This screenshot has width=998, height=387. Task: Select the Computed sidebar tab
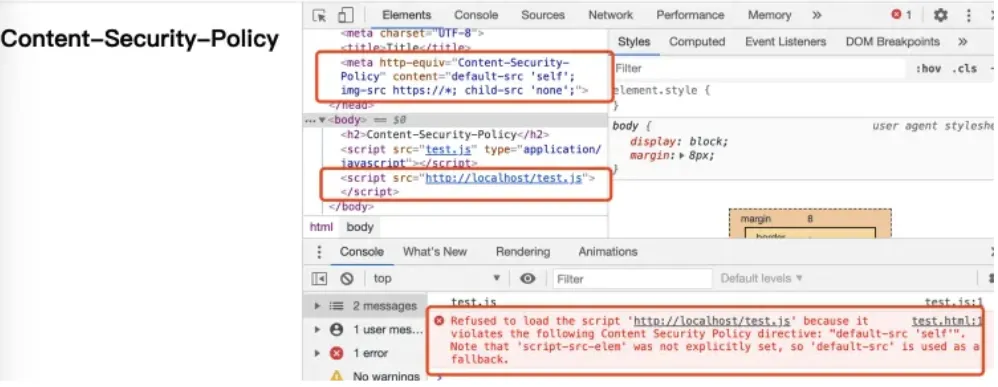[697, 42]
